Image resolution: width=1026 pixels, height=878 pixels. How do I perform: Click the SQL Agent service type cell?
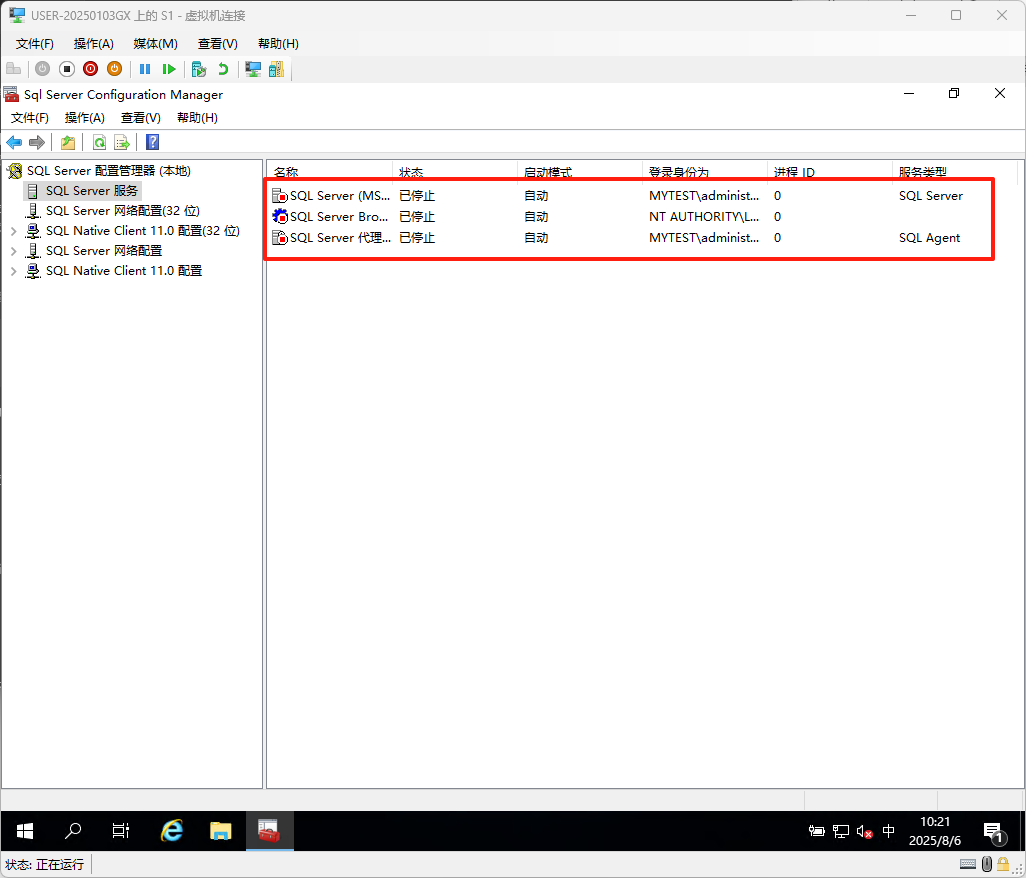click(929, 237)
